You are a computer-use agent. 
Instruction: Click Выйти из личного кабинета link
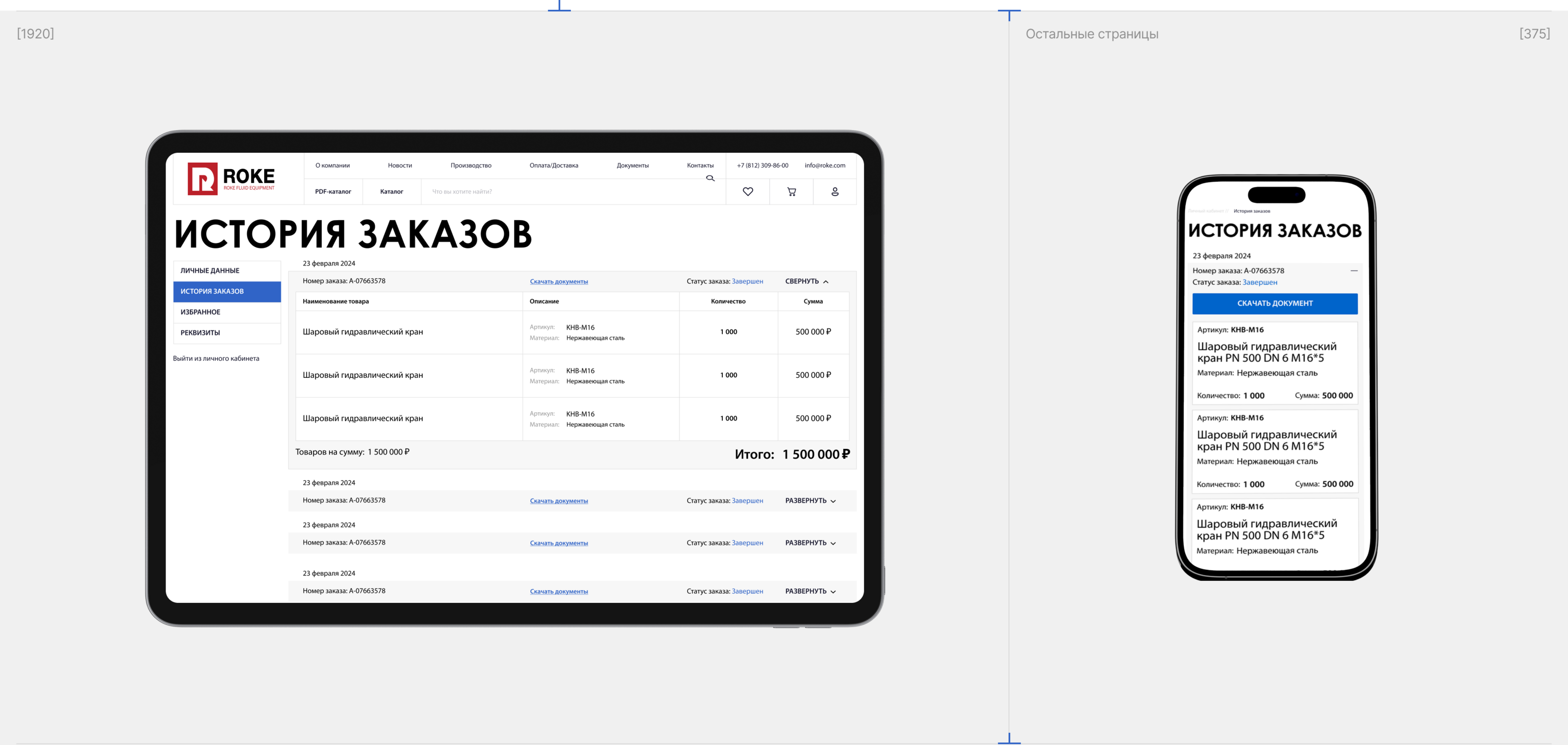216,358
